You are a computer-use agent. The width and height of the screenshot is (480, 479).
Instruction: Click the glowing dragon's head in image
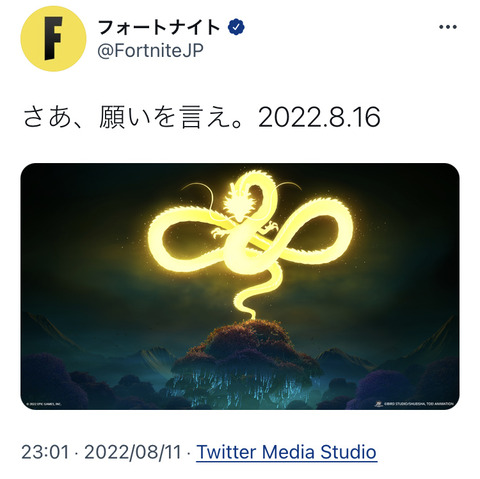click(237, 203)
